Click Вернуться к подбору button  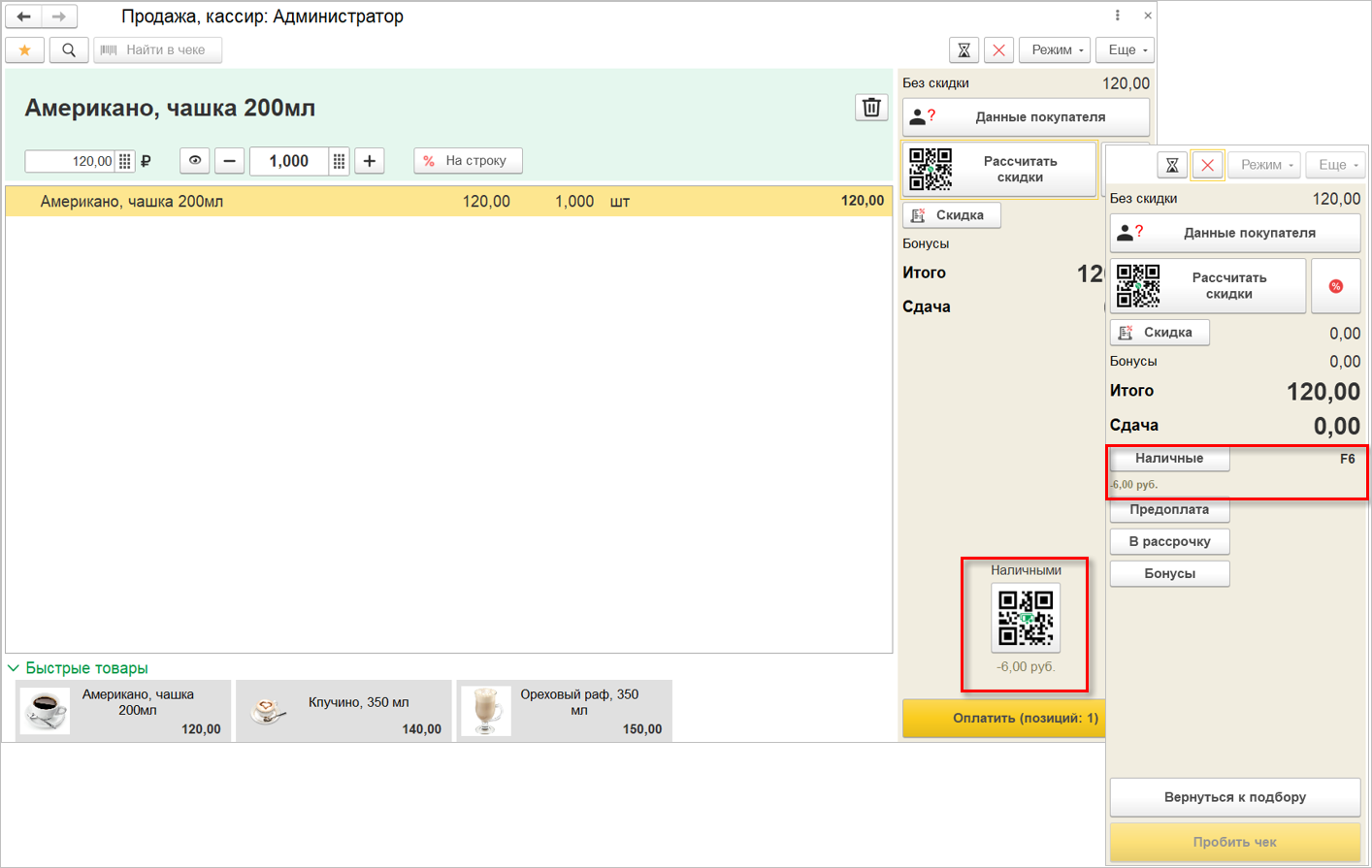[1234, 797]
